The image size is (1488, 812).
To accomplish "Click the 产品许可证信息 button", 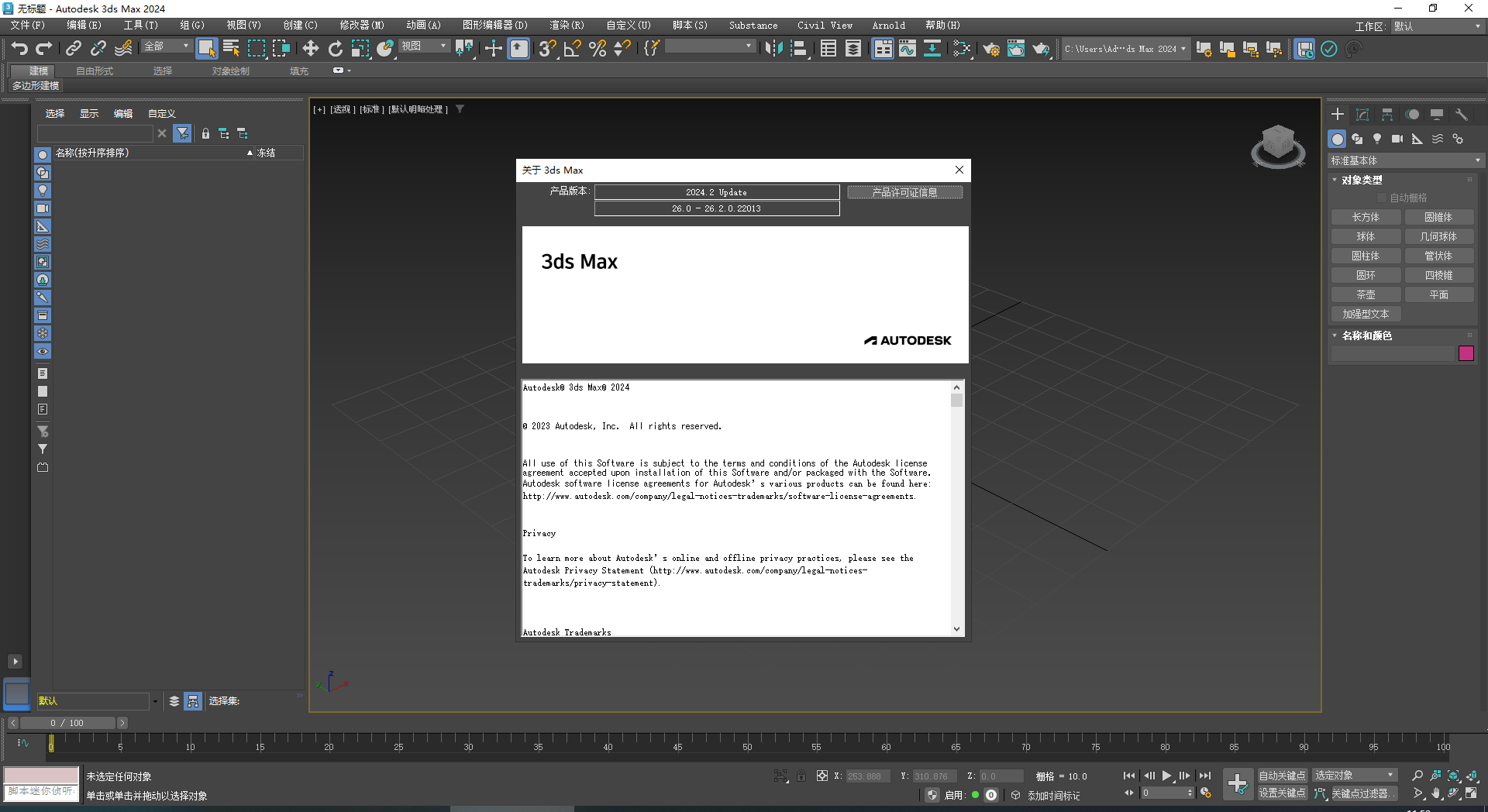I will 904,191.
